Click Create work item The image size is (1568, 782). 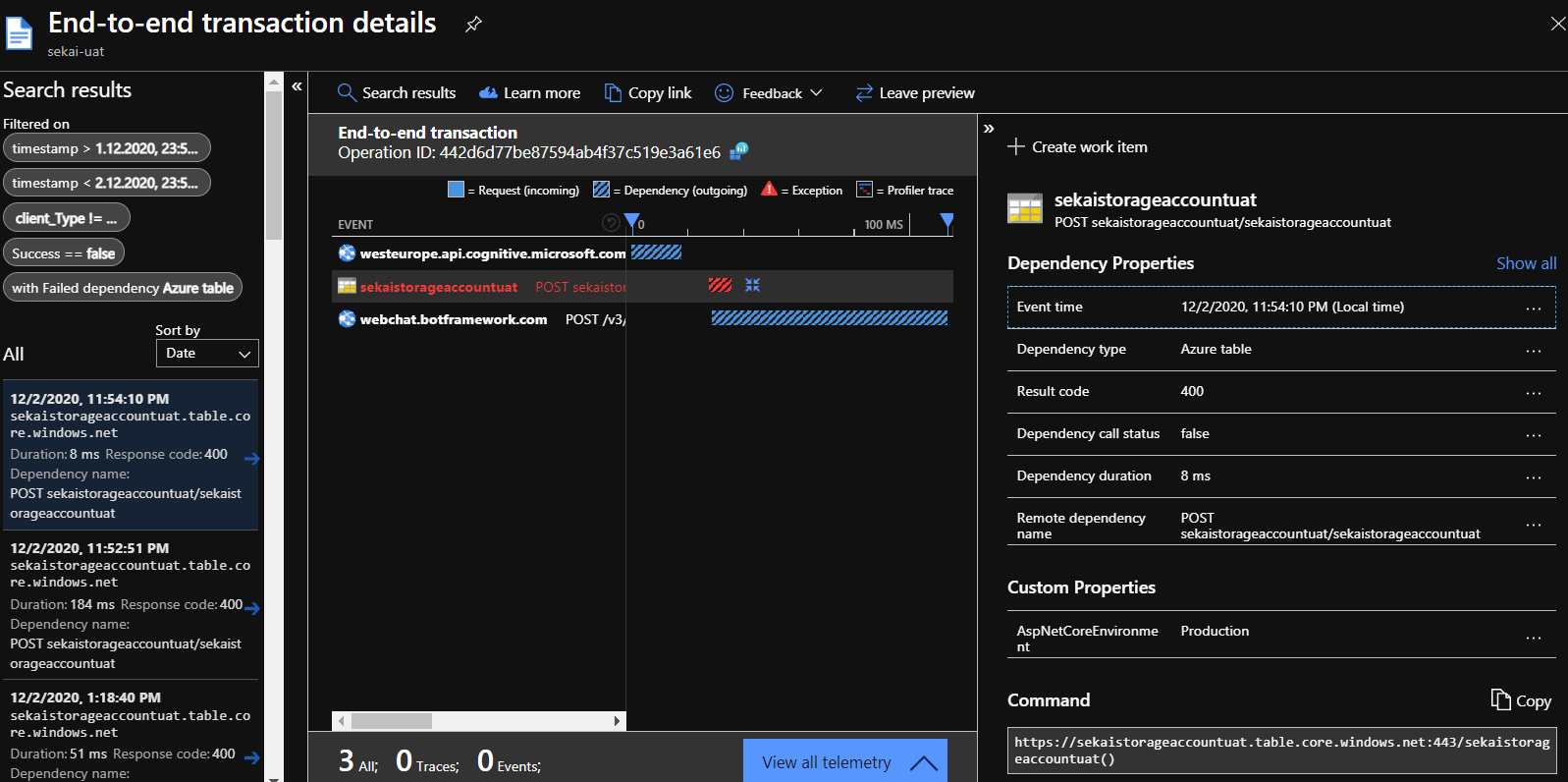(1077, 147)
